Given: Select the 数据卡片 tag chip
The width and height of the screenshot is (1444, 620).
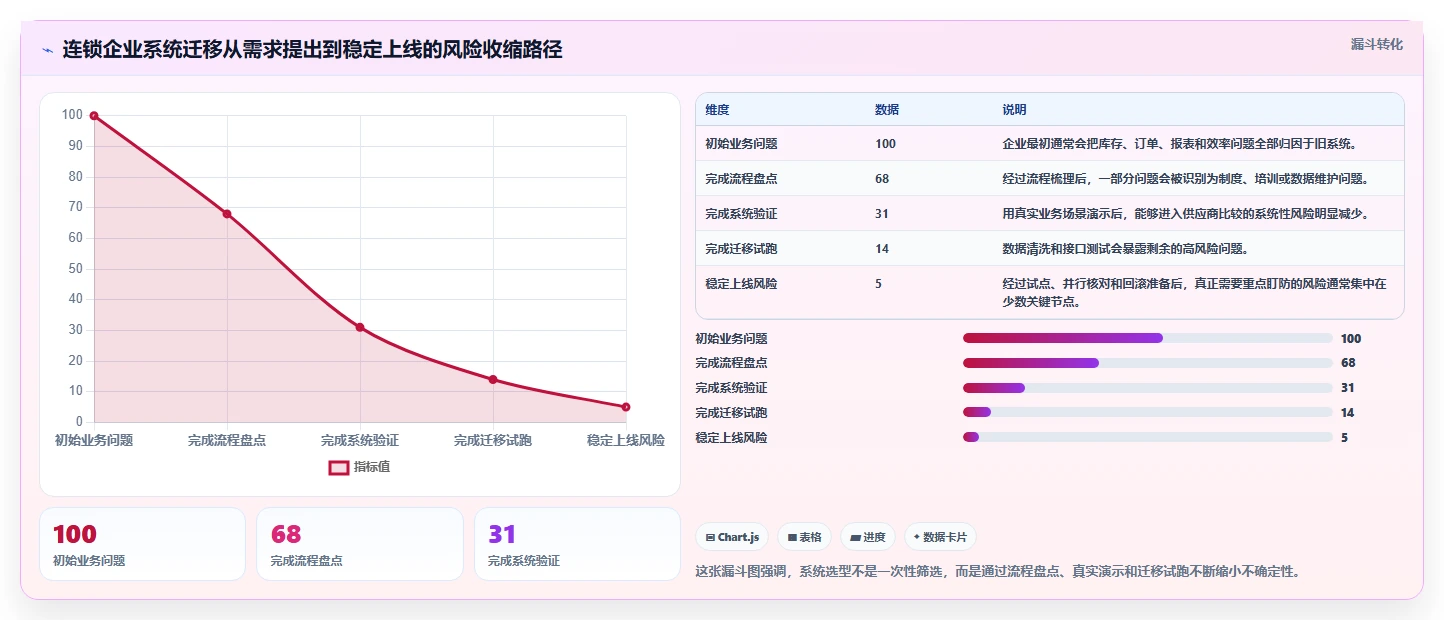Looking at the screenshot, I should 940,537.
